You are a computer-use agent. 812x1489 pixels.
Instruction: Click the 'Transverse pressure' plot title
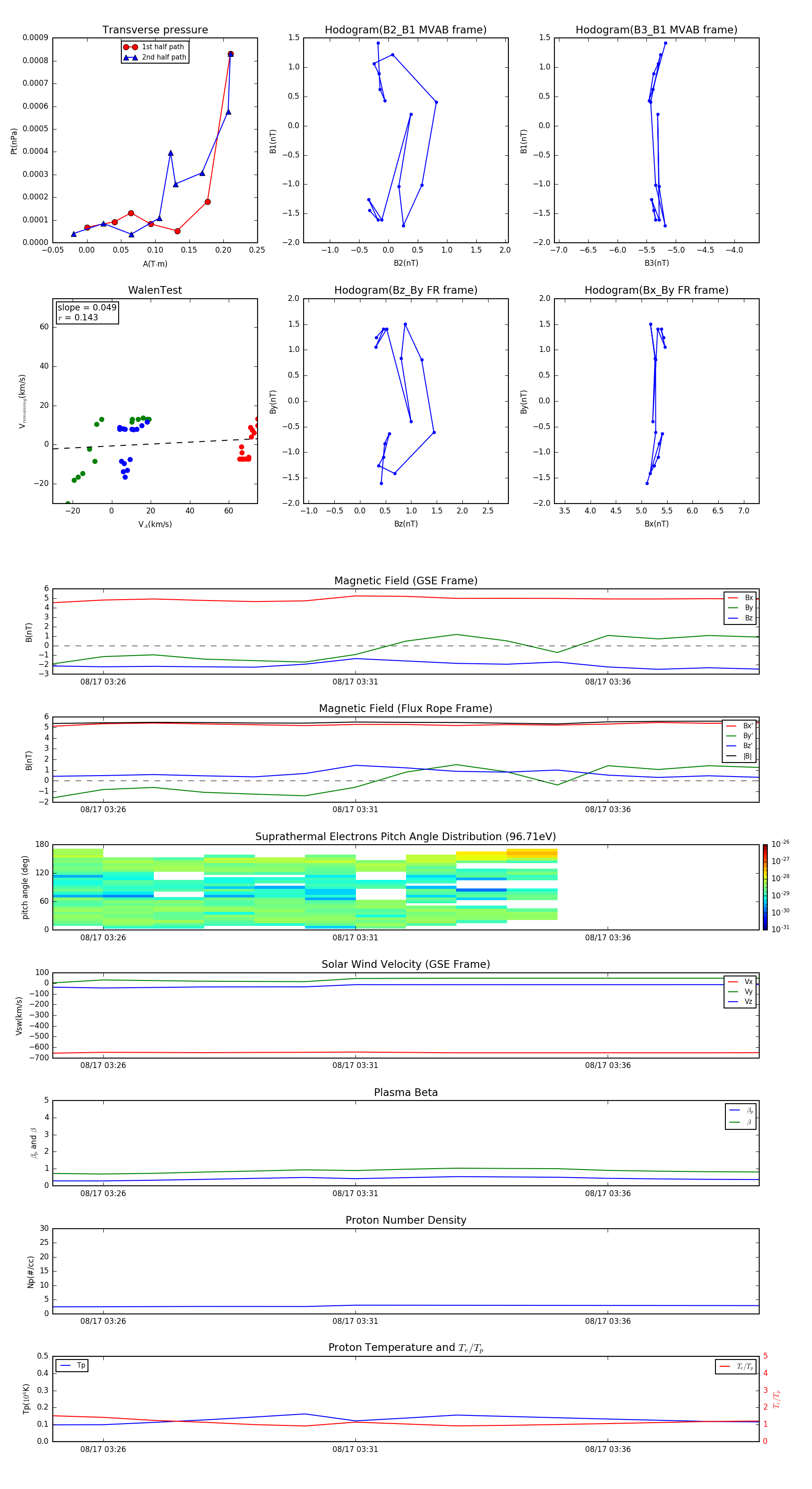click(x=155, y=30)
